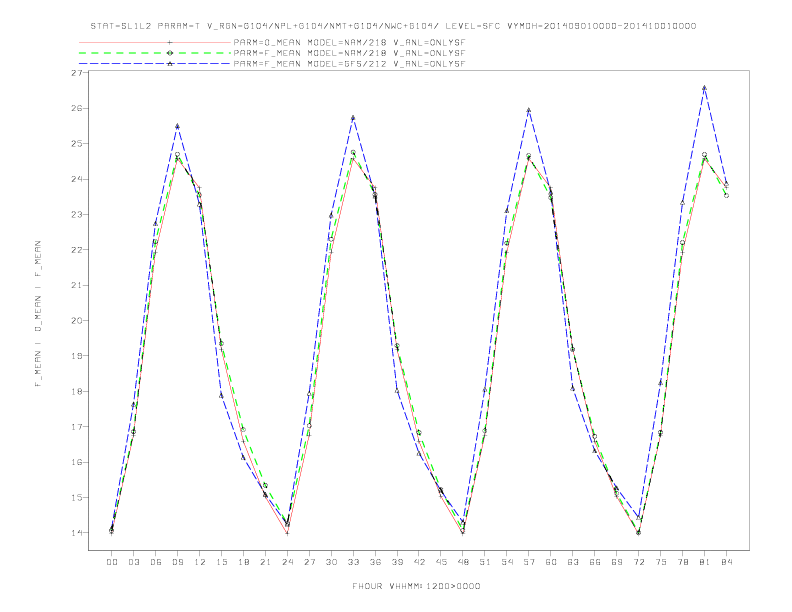This screenshot has width=792, height=612.
Task: Click the x-axis tick label 24
Action: pos(287,562)
